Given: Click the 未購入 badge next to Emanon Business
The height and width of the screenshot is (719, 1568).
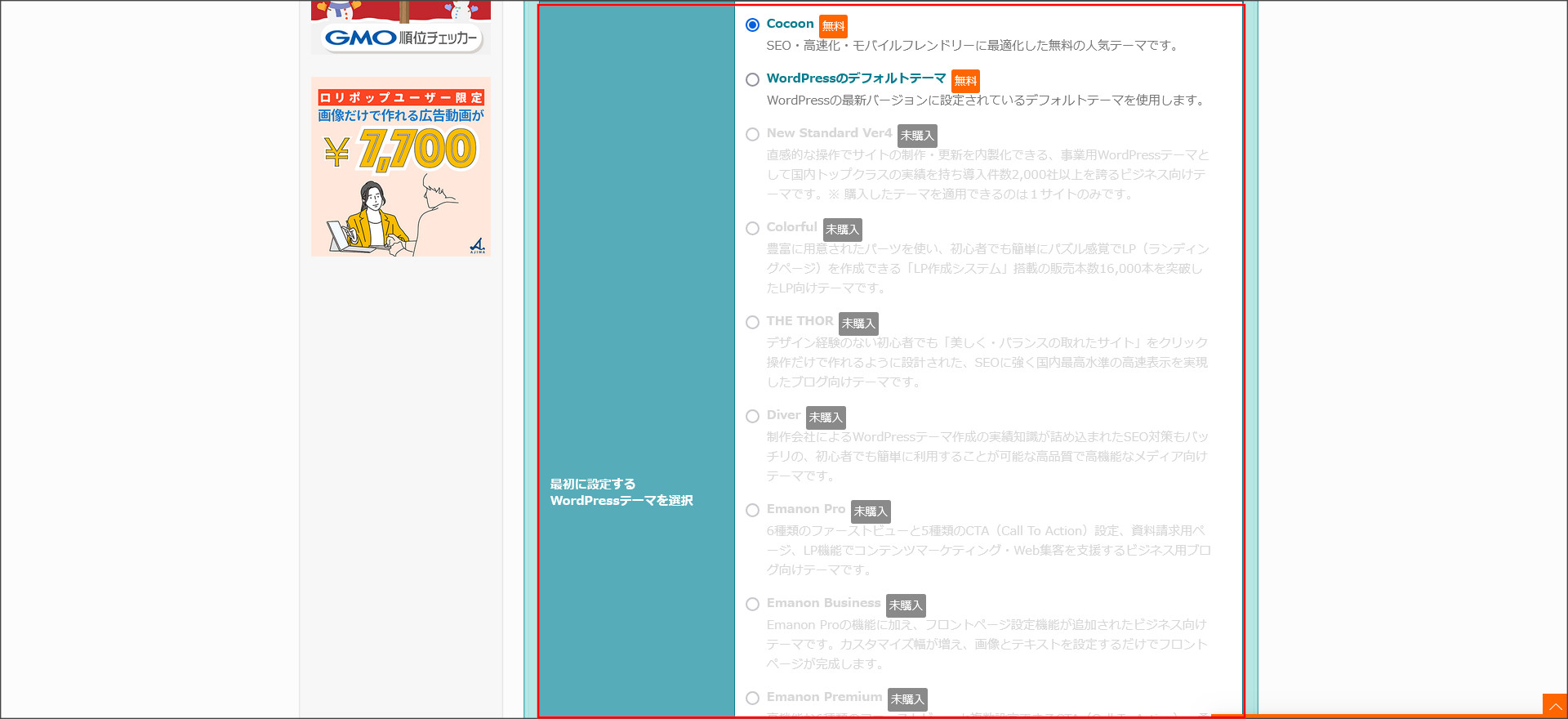Looking at the screenshot, I should click(906, 605).
